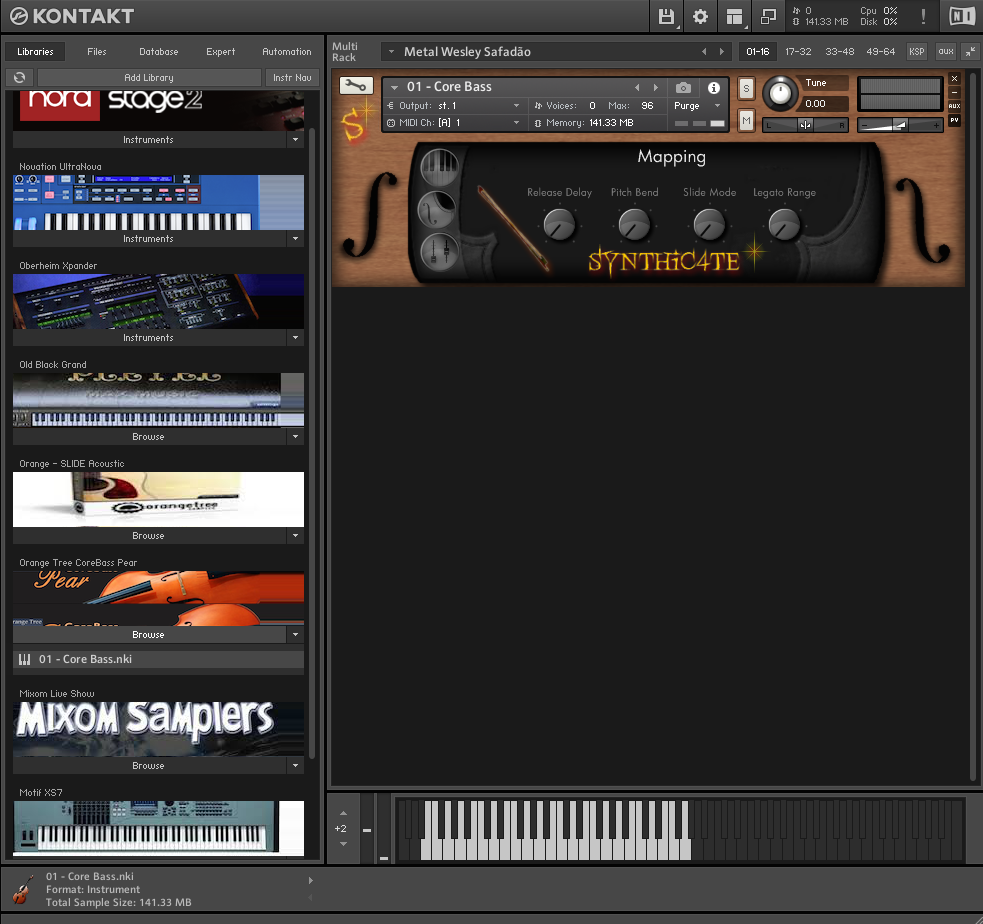Remove the Core Bass instrument with the X
This screenshot has height=924, width=983.
[954, 78]
